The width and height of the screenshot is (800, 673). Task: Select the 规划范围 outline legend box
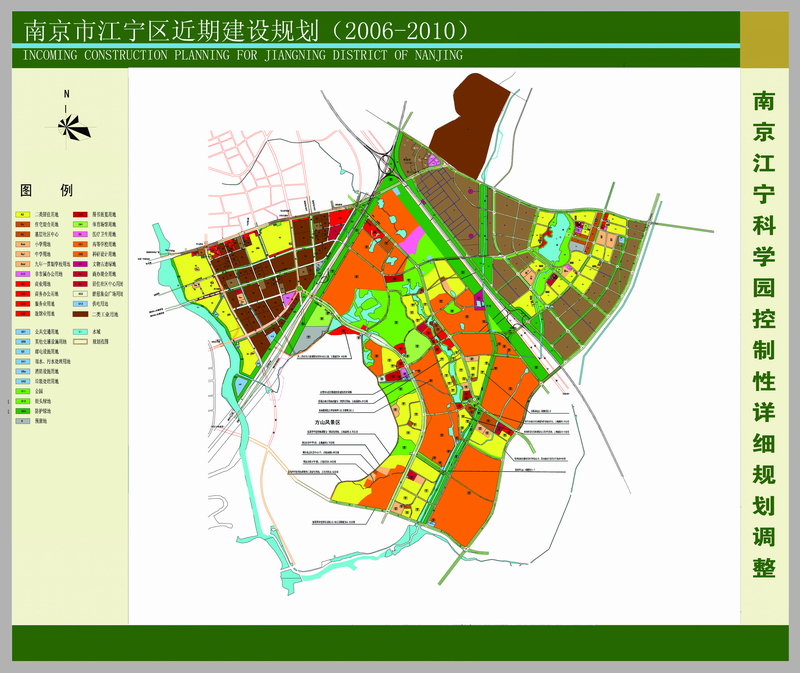click(x=79, y=342)
